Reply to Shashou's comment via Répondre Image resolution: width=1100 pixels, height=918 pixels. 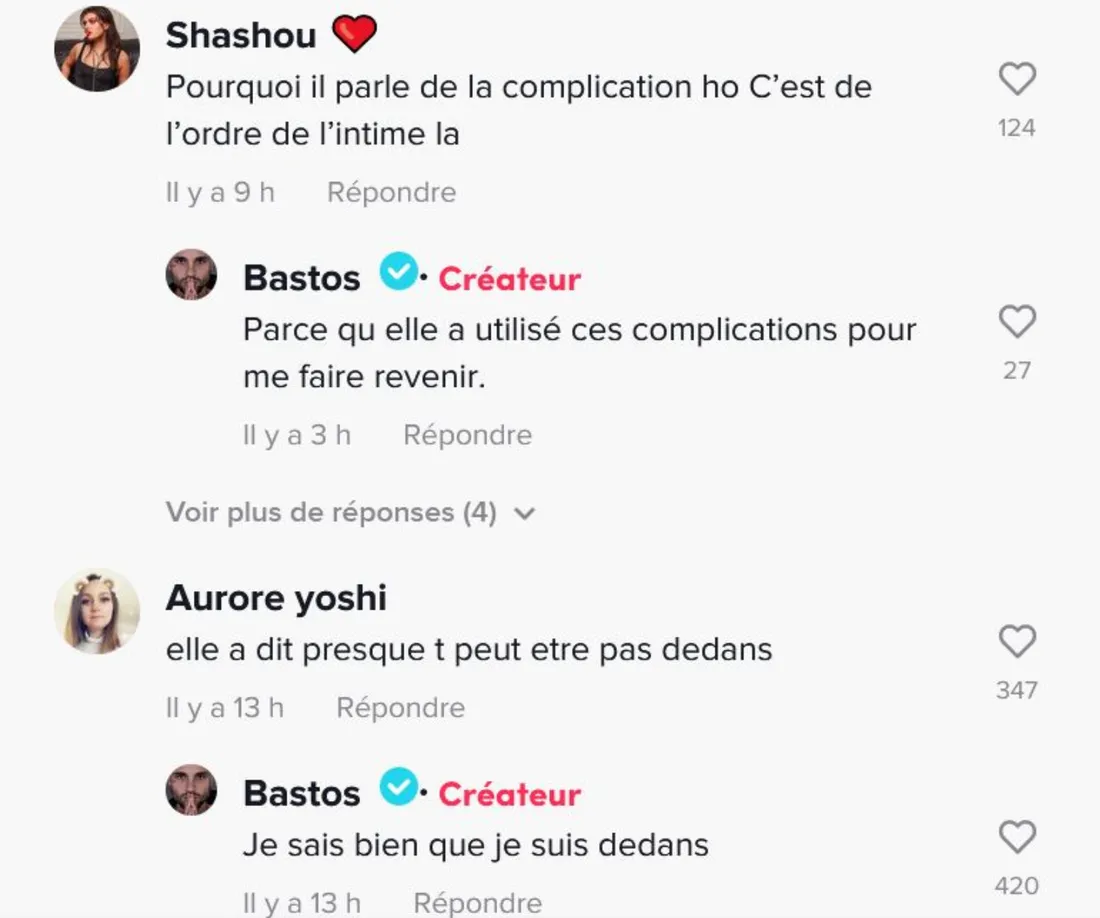pos(391,192)
